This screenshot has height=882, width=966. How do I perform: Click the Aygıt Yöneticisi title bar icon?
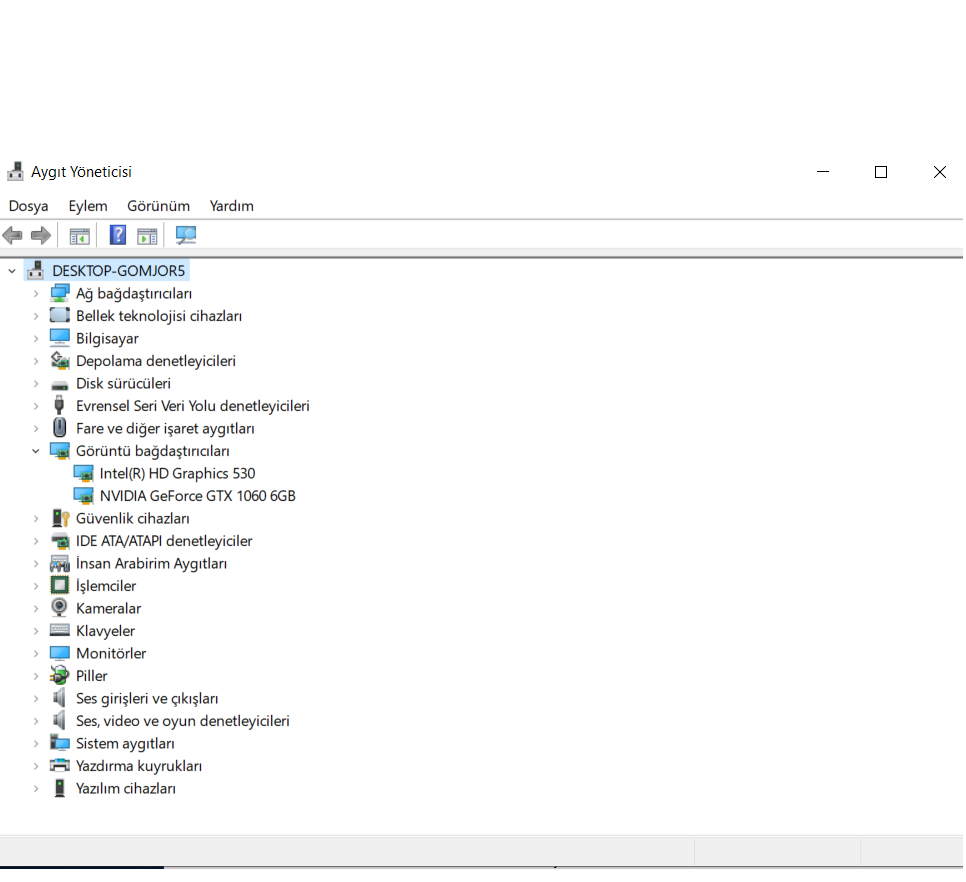pos(15,172)
